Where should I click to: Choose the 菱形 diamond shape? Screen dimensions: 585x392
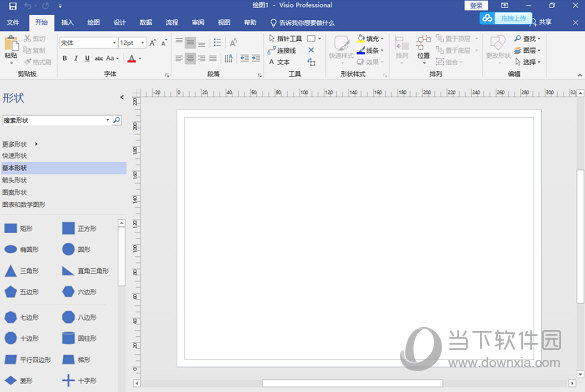pyautogui.click(x=18, y=380)
